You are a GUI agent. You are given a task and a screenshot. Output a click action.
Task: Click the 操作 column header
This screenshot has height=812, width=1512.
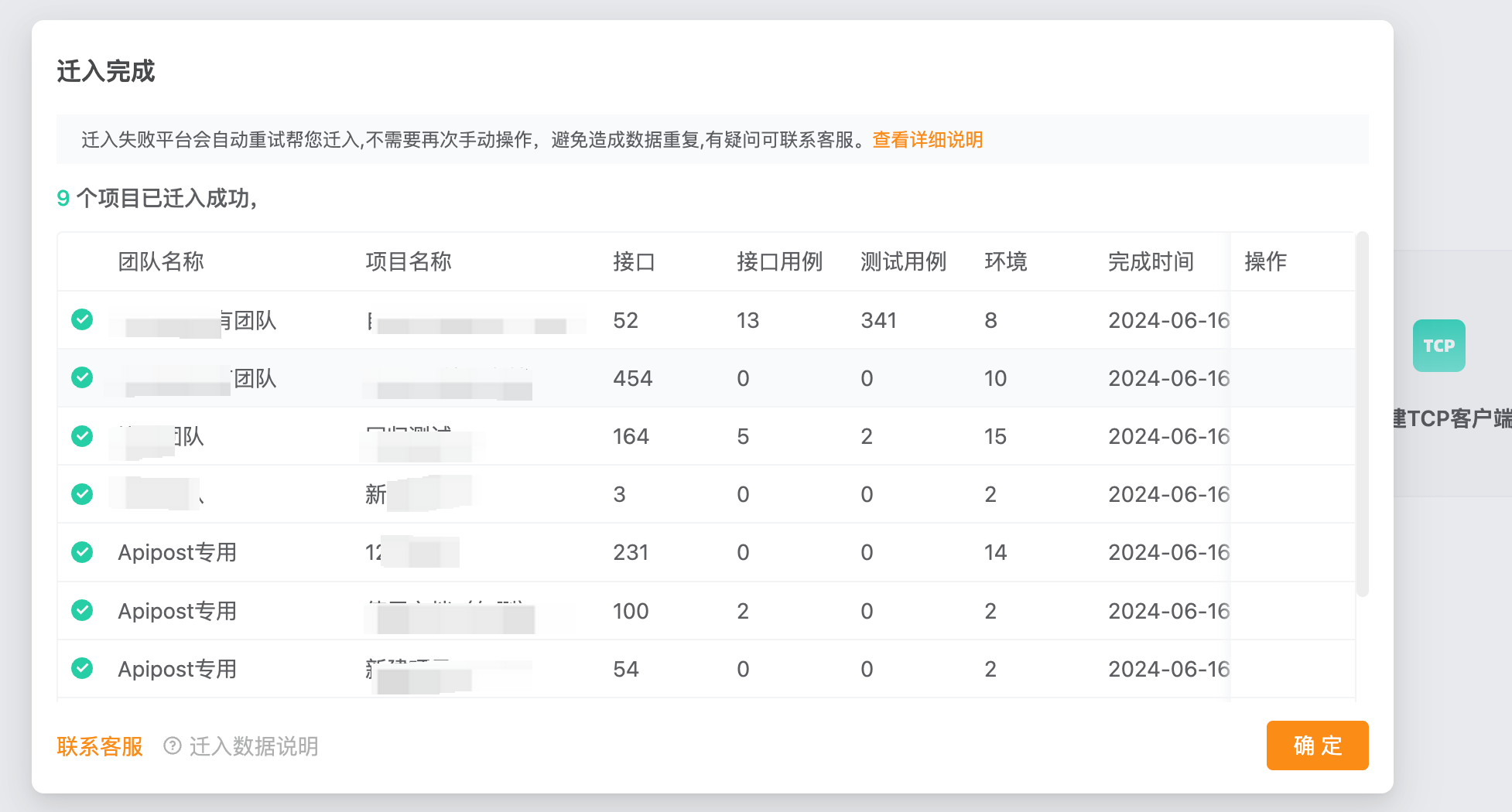click(x=1266, y=261)
